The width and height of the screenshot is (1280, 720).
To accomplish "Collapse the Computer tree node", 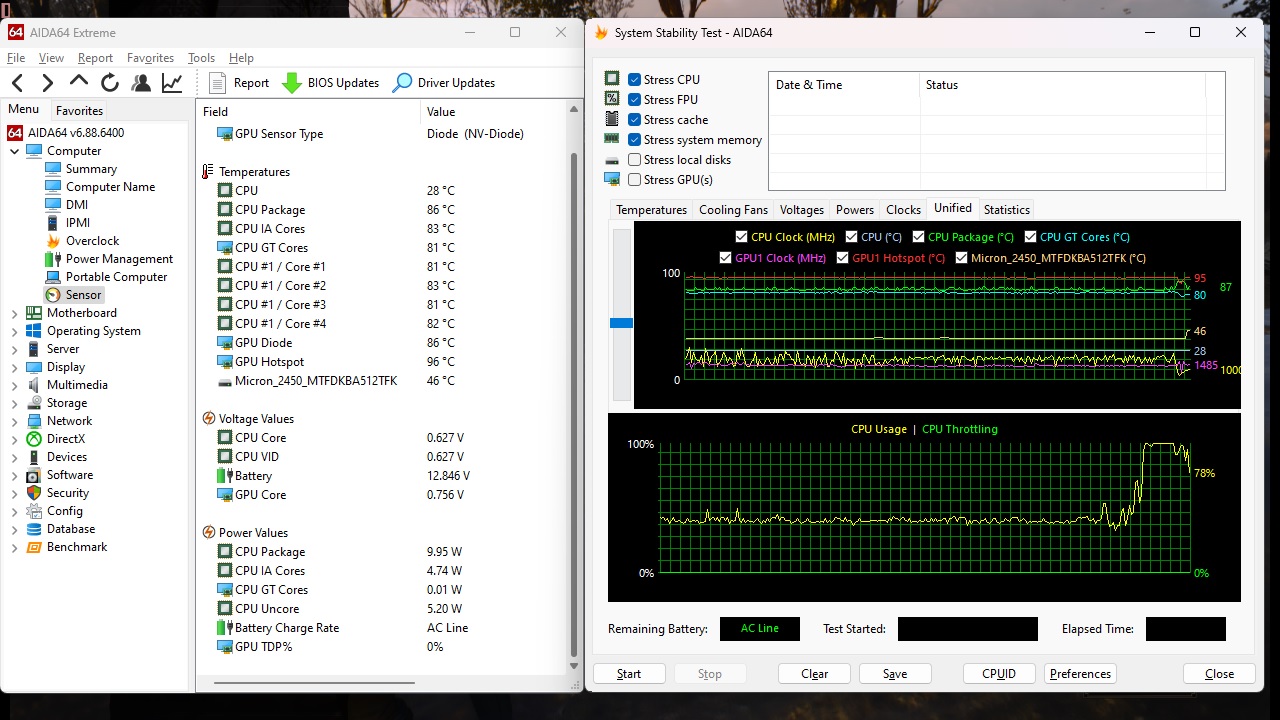I will [14, 151].
